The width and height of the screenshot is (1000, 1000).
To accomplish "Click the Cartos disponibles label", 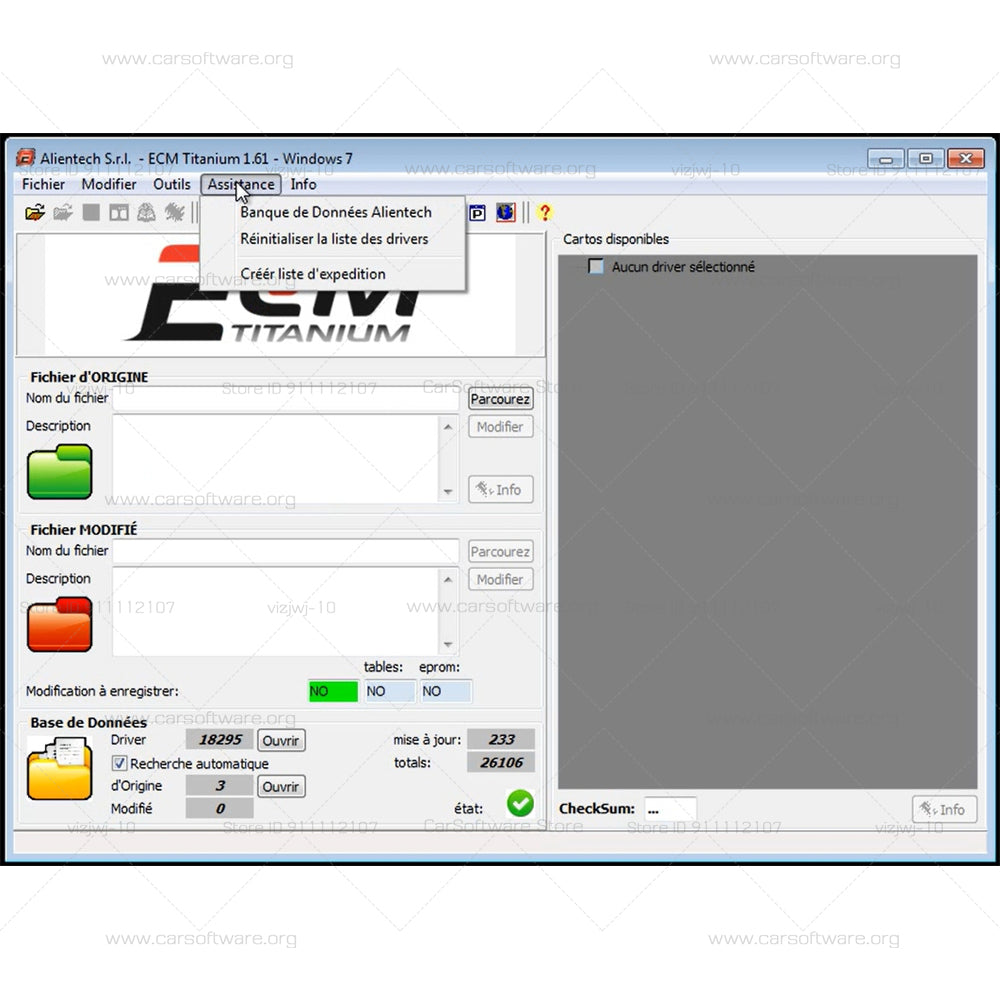I will [615, 239].
